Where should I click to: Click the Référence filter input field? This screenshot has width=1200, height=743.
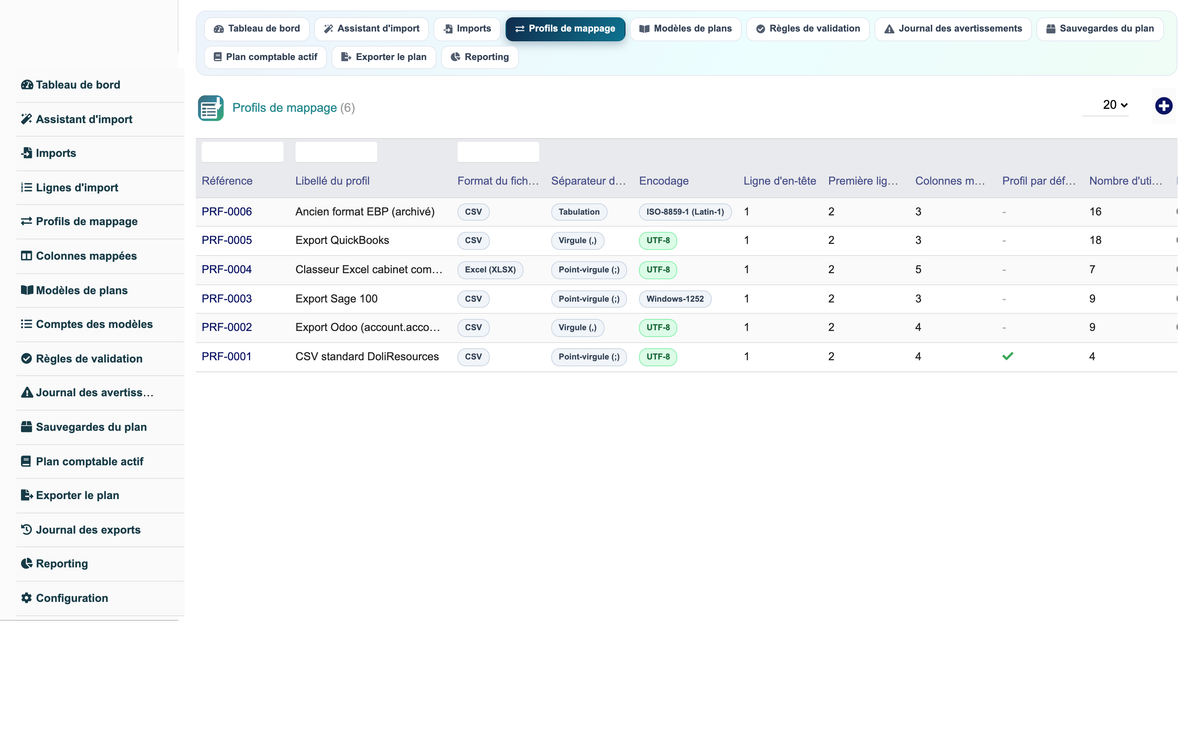tap(243, 152)
